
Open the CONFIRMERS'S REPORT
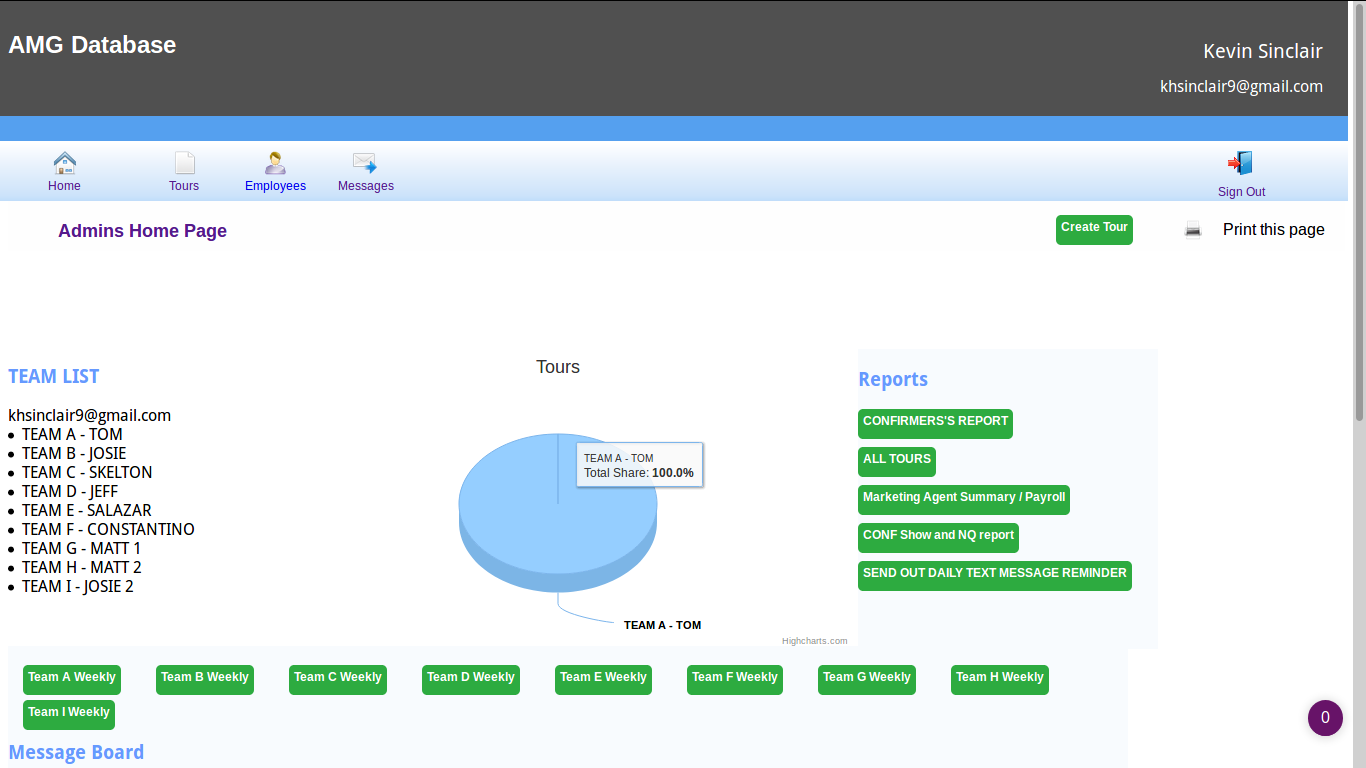(935, 423)
